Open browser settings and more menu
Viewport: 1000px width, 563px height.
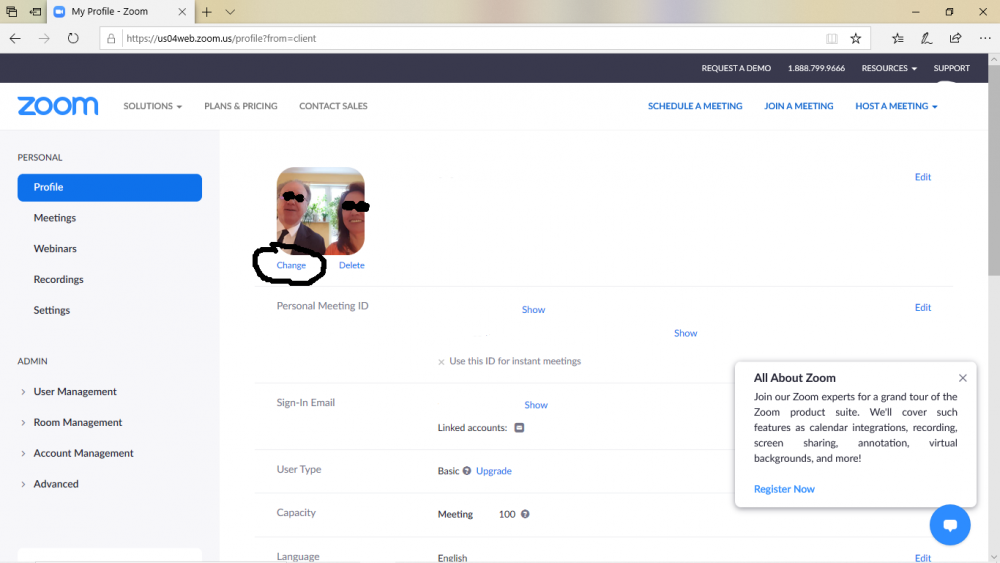click(x=985, y=38)
